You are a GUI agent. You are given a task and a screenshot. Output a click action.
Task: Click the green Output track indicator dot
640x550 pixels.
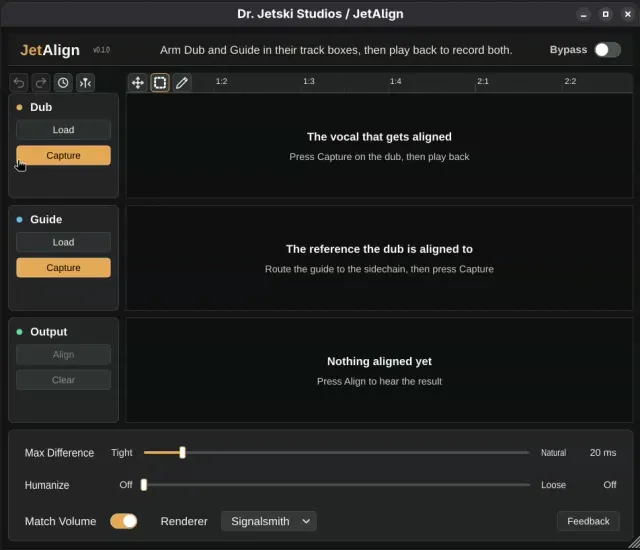(x=19, y=332)
